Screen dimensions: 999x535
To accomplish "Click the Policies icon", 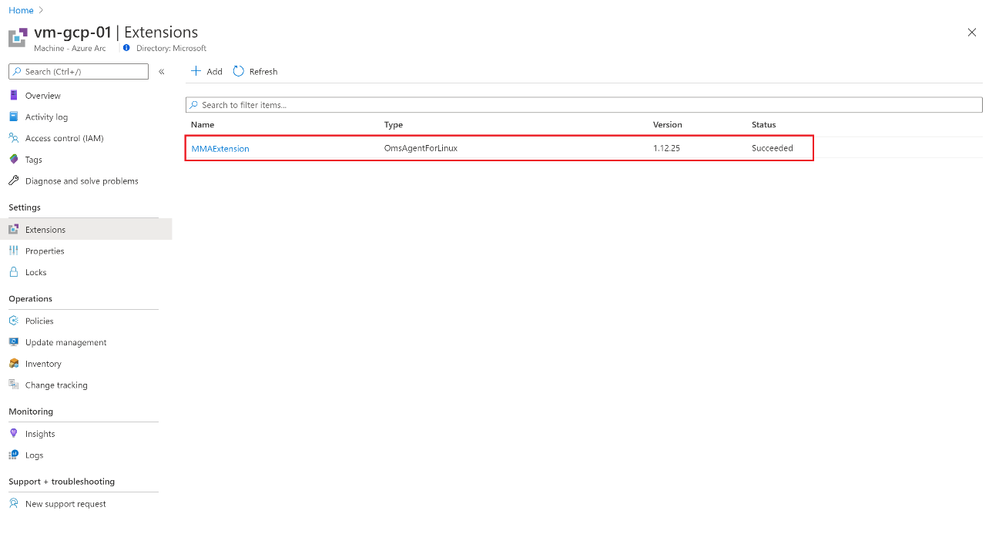I will pyautogui.click(x=13, y=320).
